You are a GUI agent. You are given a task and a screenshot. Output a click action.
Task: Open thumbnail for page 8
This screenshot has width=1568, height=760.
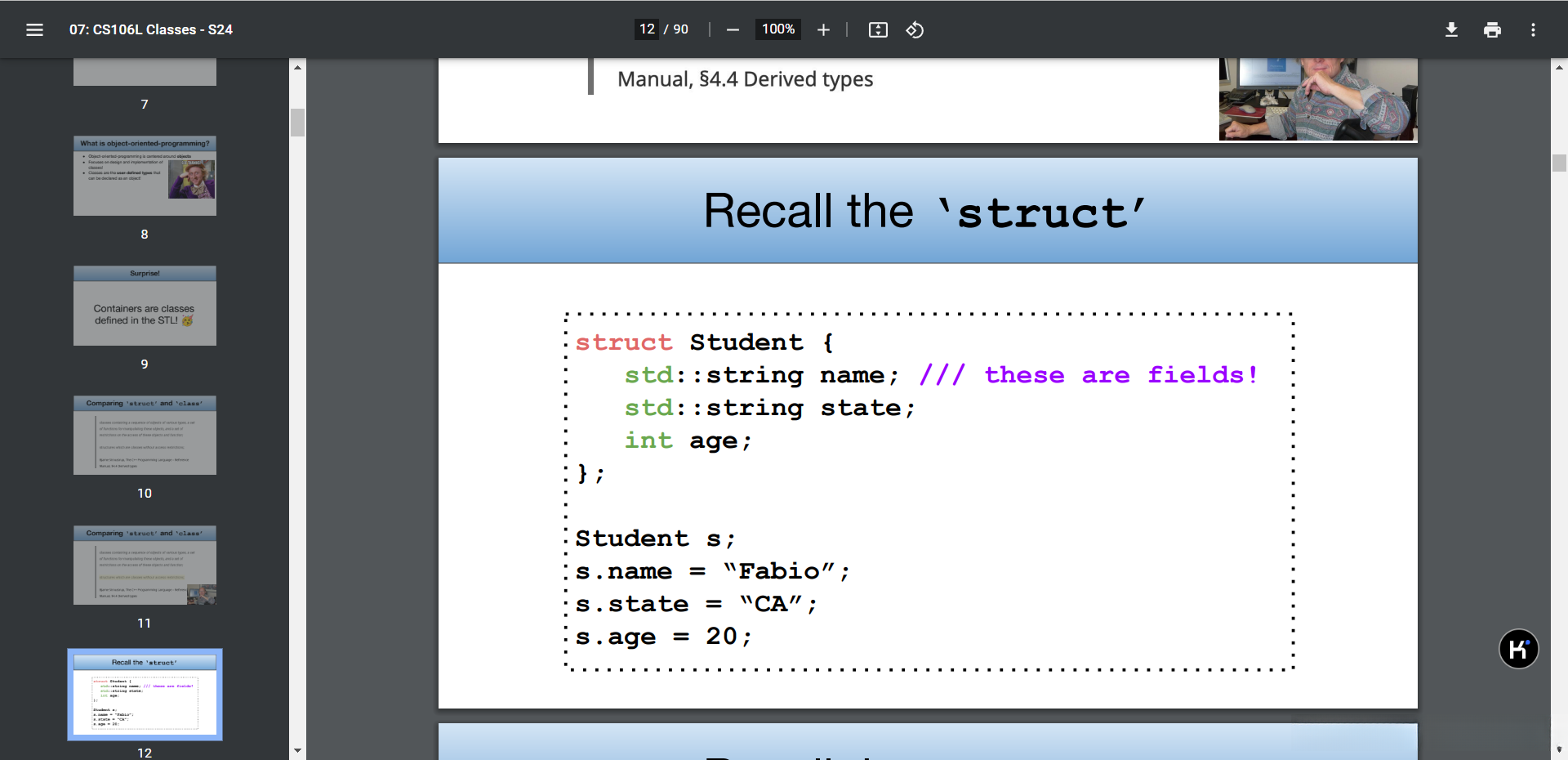pyautogui.click(x=145, y=176)
